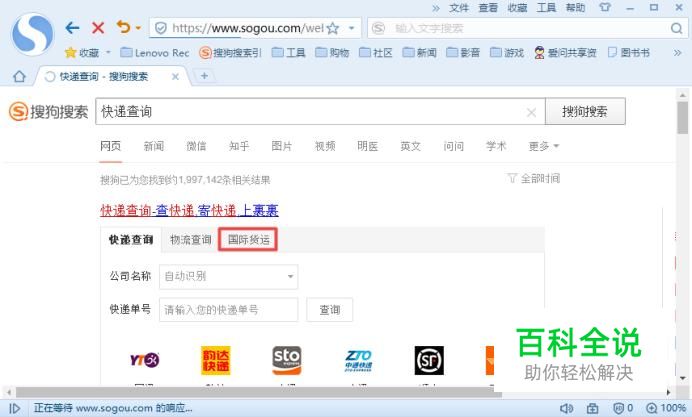Click the Sogou browser logo icon

click(33, 34)
